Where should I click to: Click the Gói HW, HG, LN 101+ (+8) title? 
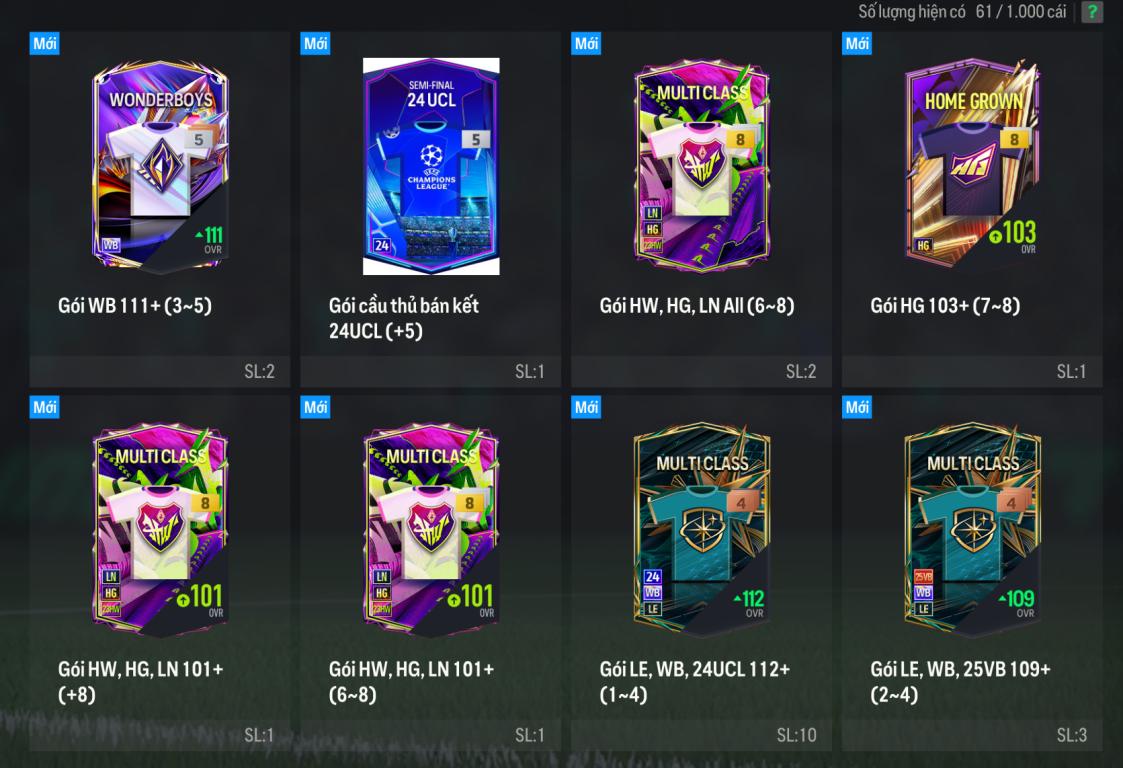(140, 681)
